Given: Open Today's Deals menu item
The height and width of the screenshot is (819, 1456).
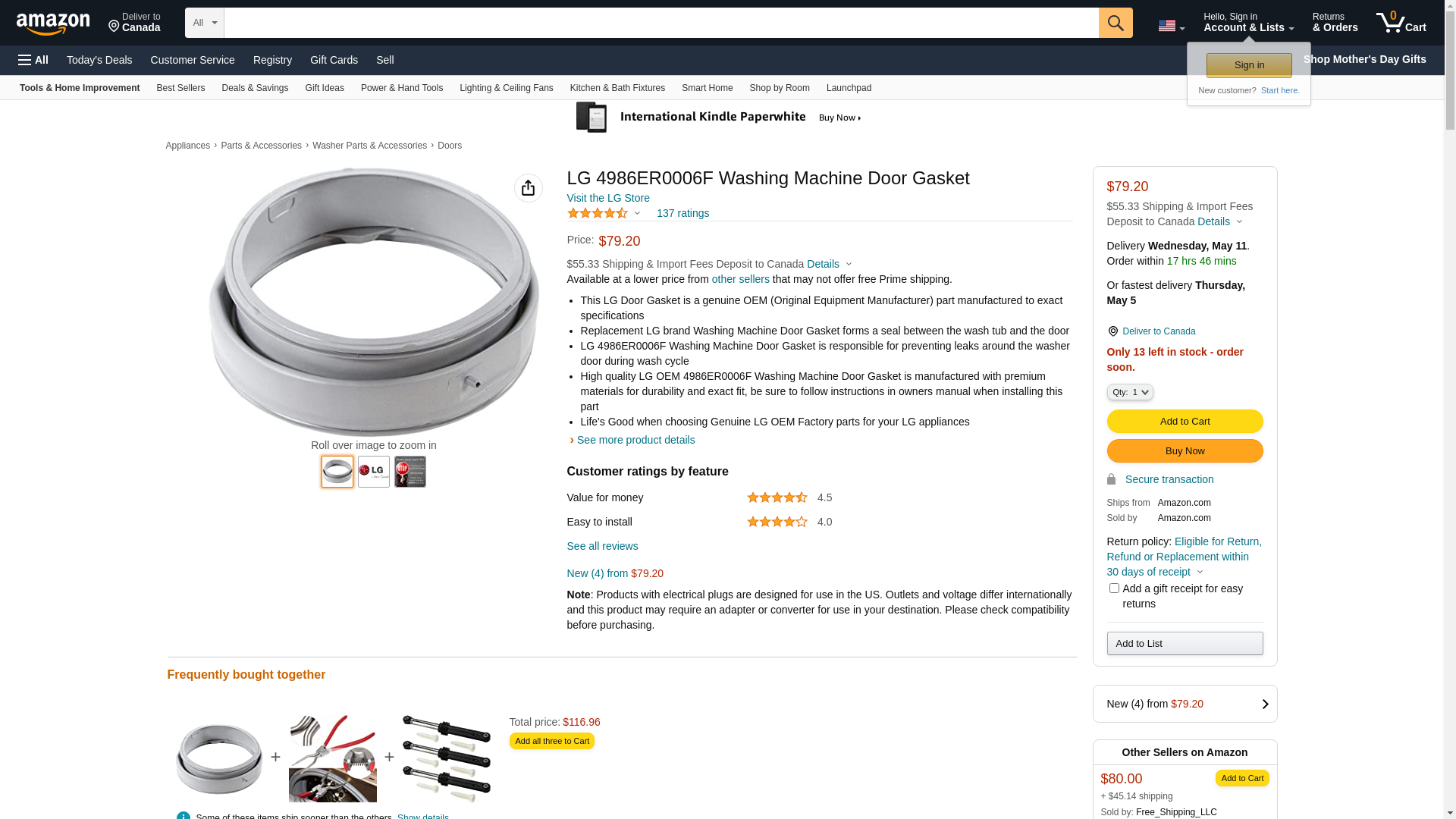Looking at the screenshot, I should pyautogui.click(x=99, y=60).
